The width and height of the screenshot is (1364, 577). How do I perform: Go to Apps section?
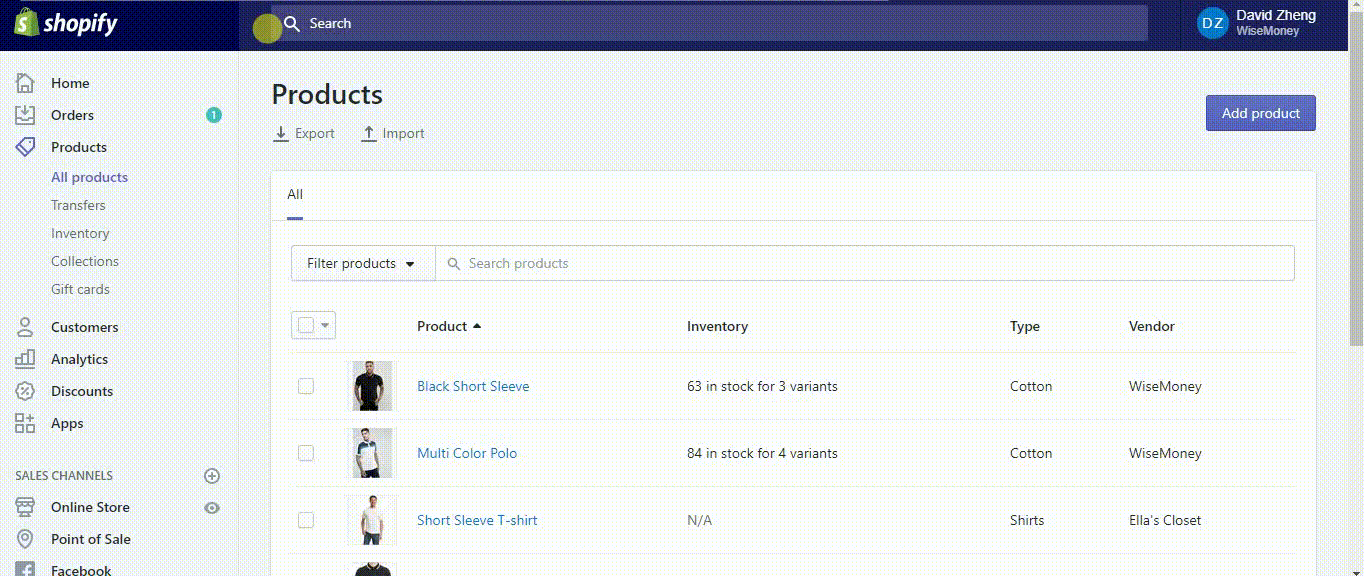(x=67, y=423)
